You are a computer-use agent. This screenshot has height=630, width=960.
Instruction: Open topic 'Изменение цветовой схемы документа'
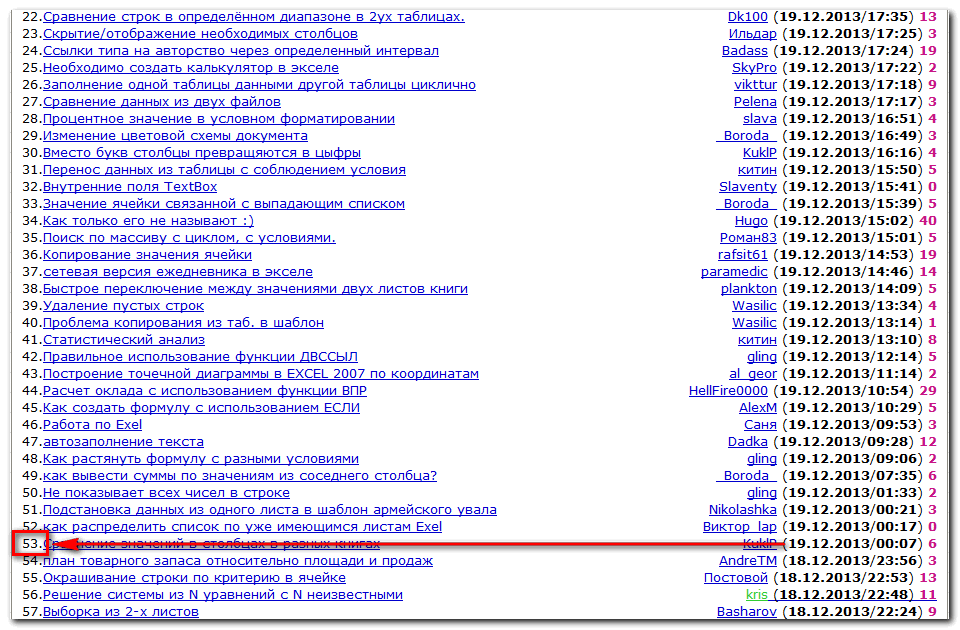tap(175, 136)
